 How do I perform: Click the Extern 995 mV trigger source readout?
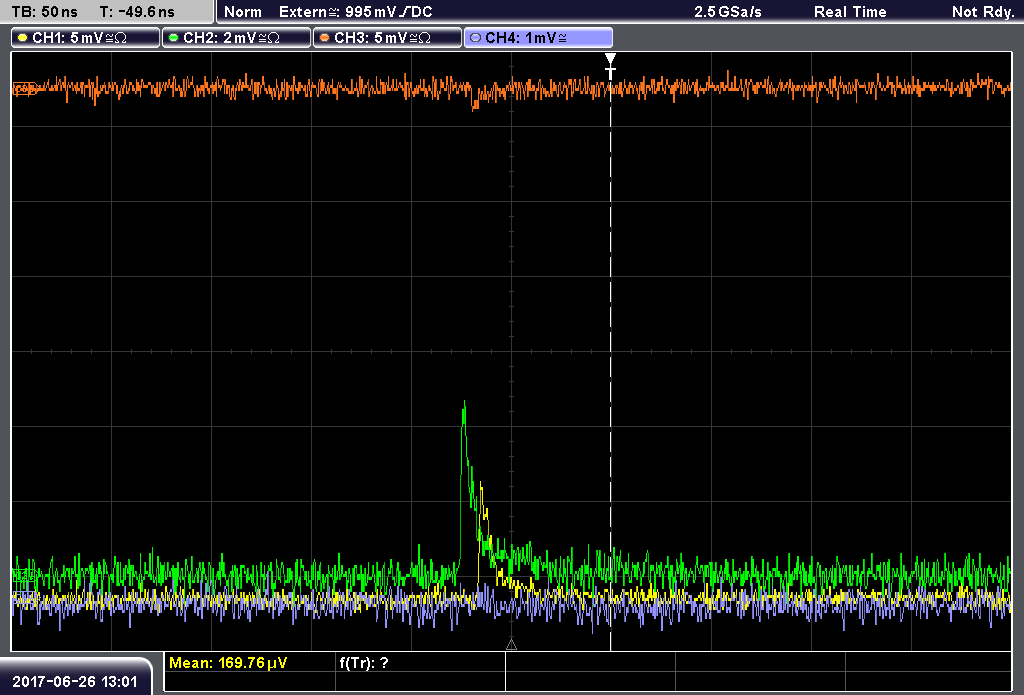click(356, 12)
